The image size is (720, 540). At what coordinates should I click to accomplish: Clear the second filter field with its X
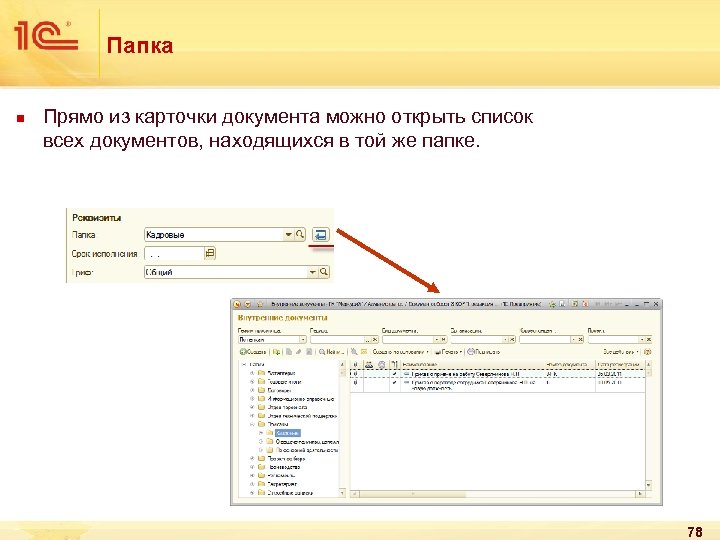tap(375, 340)
